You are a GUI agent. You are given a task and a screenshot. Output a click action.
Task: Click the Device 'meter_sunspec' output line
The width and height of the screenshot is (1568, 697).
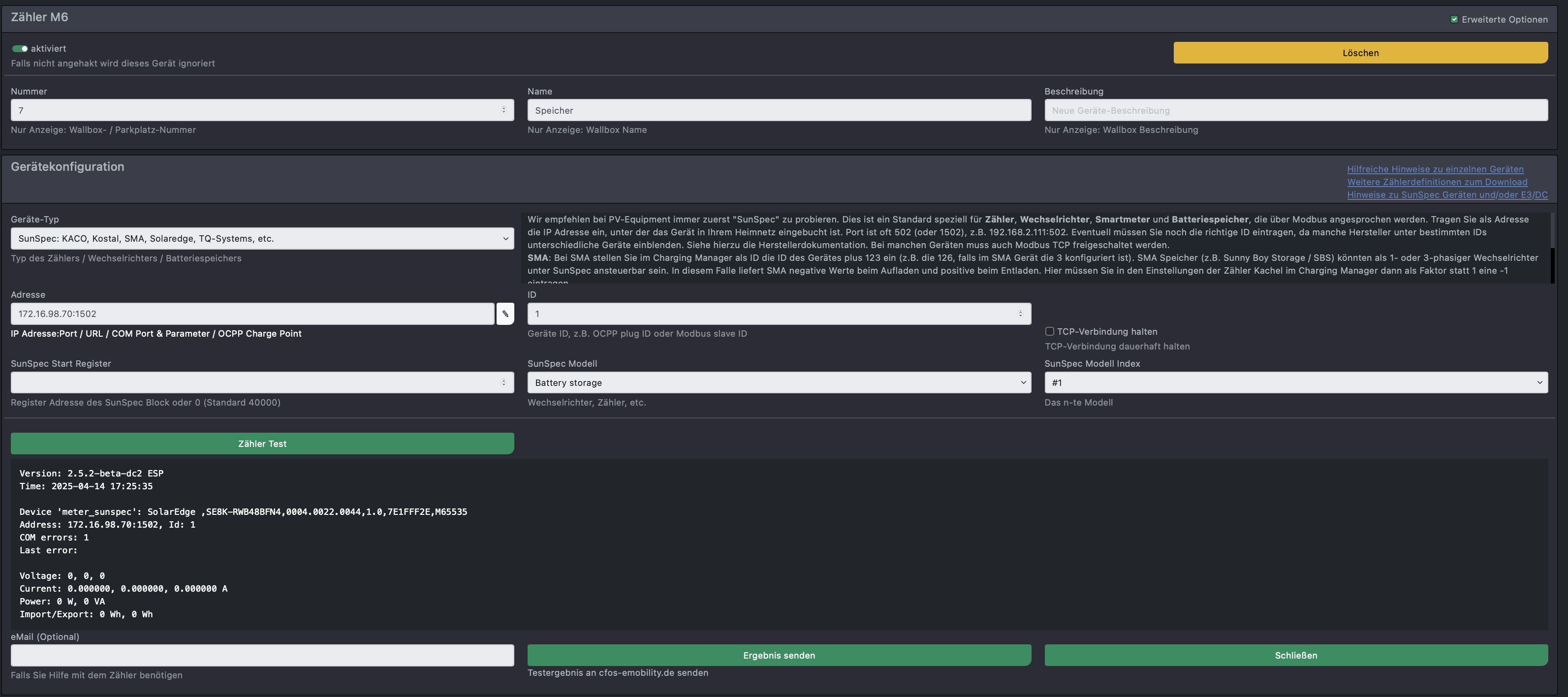244,512
